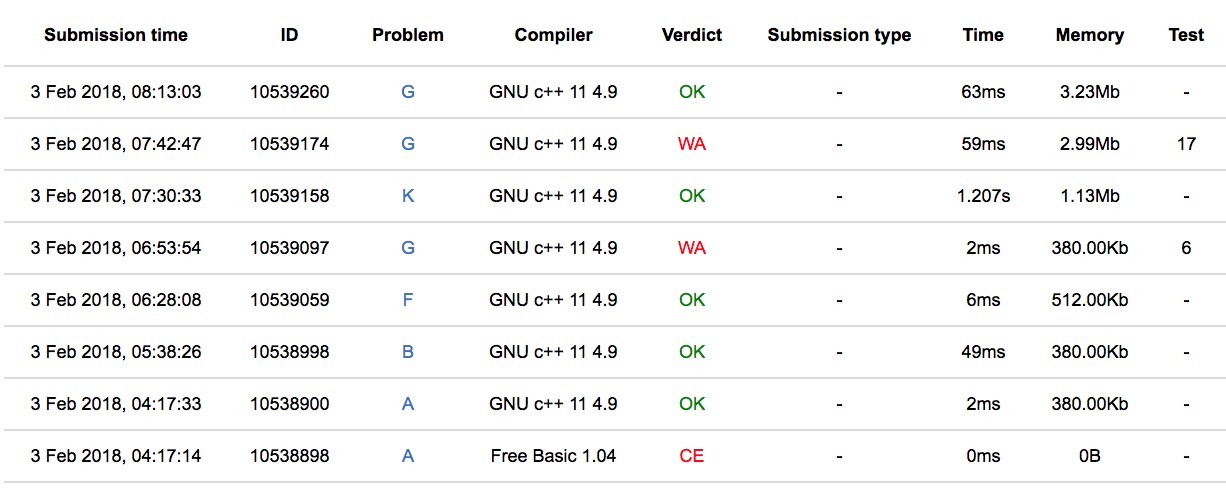Click problem F link in submissions table
This screenshot has height=496, width=1226.
tap(408, 300)
